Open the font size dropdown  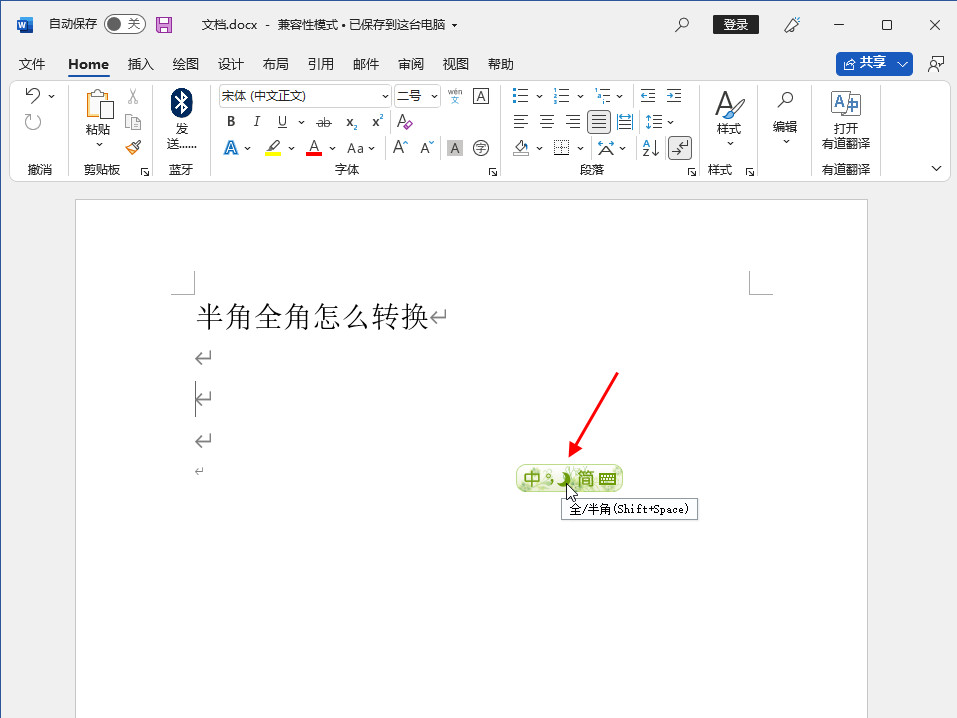pyautogui.click(x=434, y=96)
